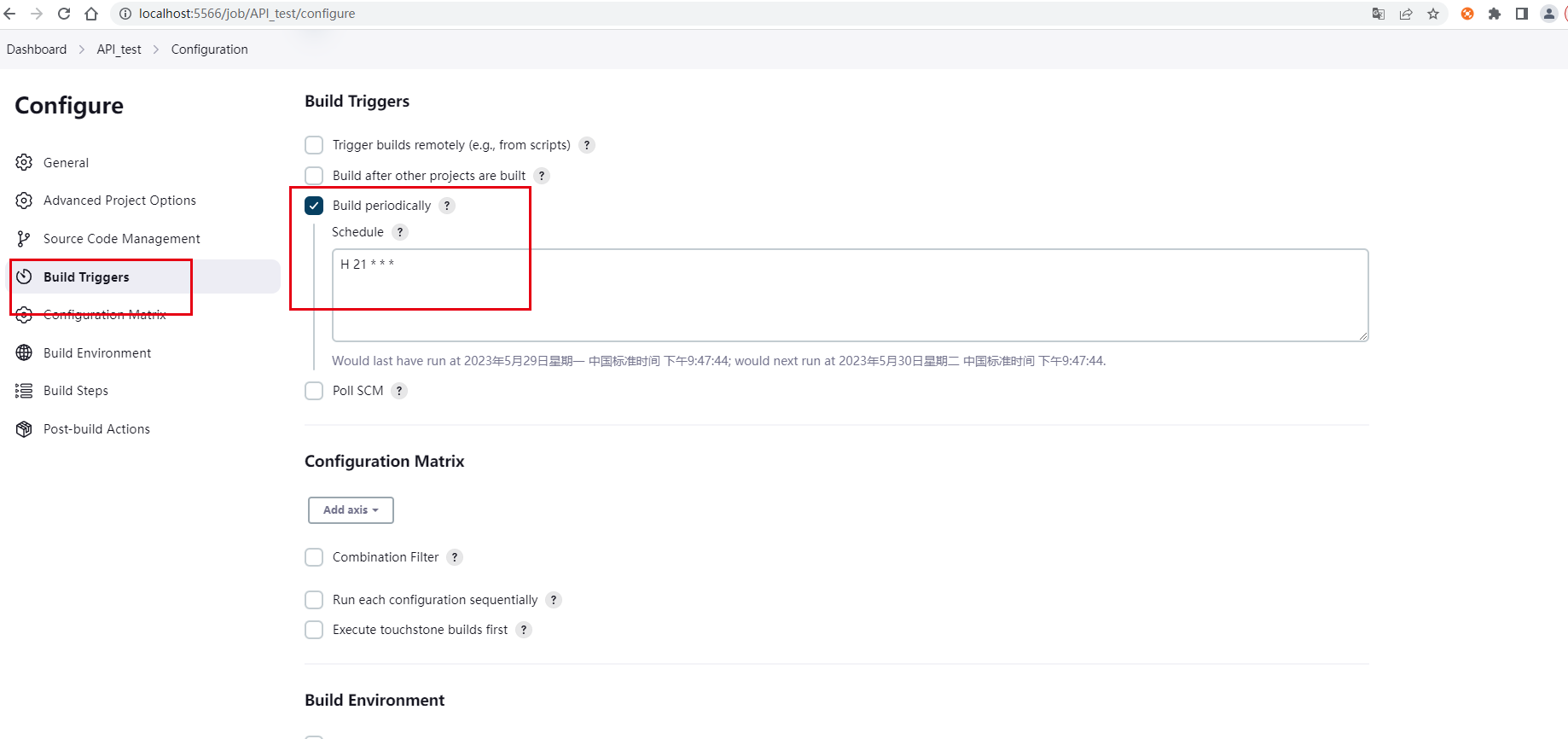Reload the page with refresh icon
The image size is (1568, 739).
tap(64, 14)
